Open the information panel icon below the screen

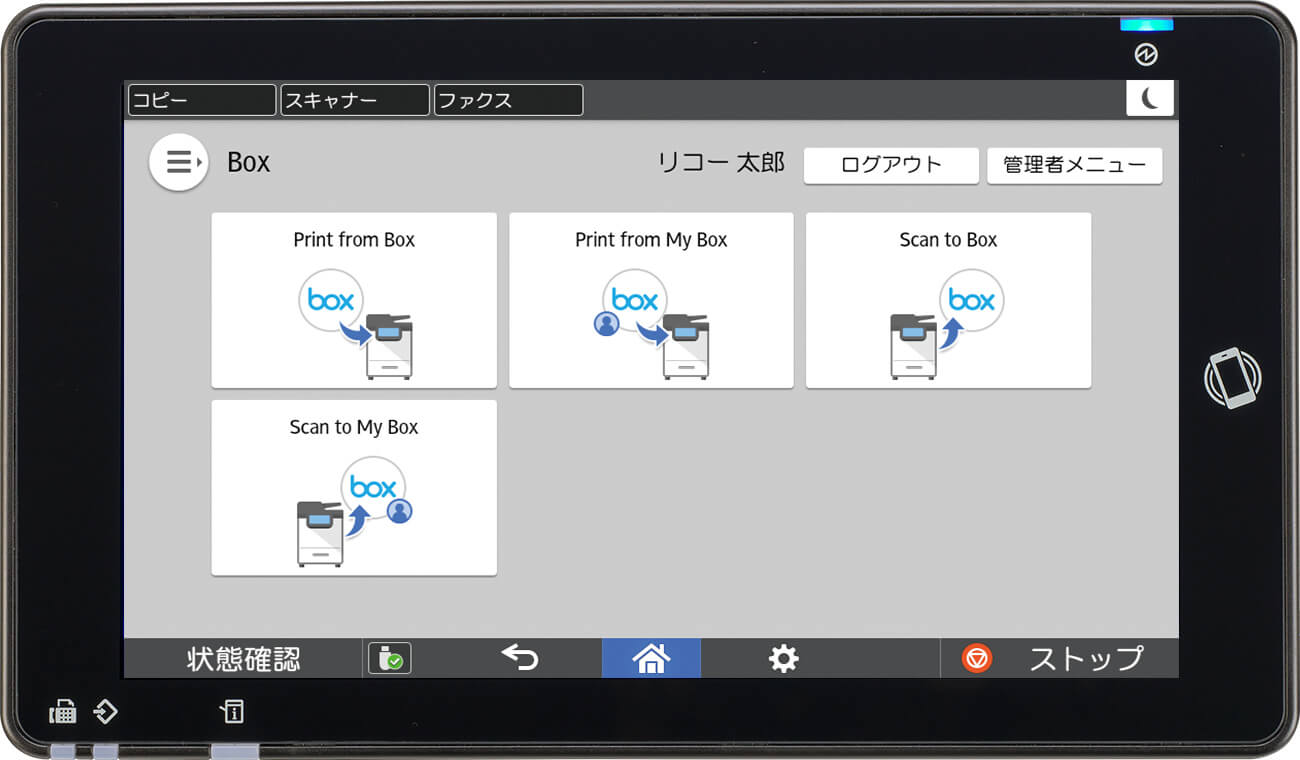(x=231, y=712)
